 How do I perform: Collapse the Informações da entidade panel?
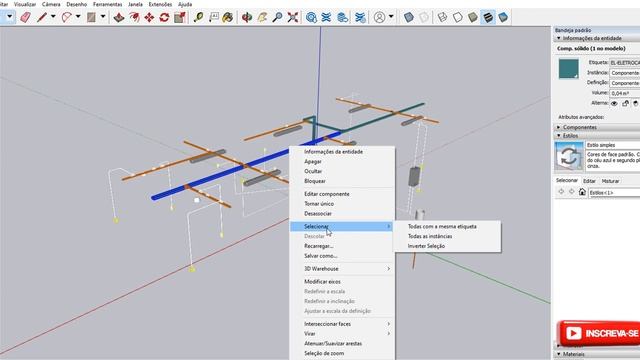559,38
